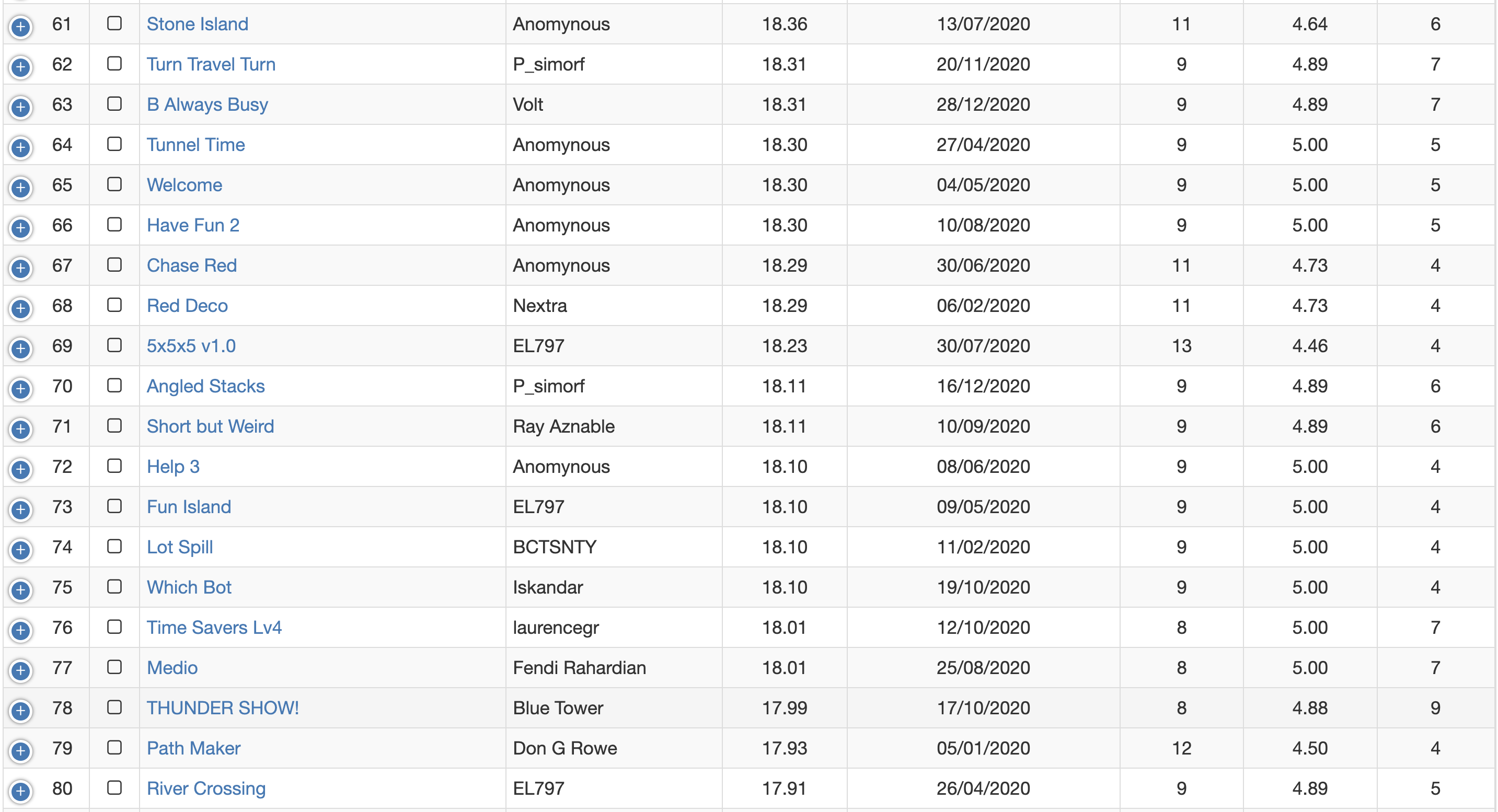Click plus icon beside row 80
The width and height of the screenshot is (1498, 812).
tap(20, 791)
